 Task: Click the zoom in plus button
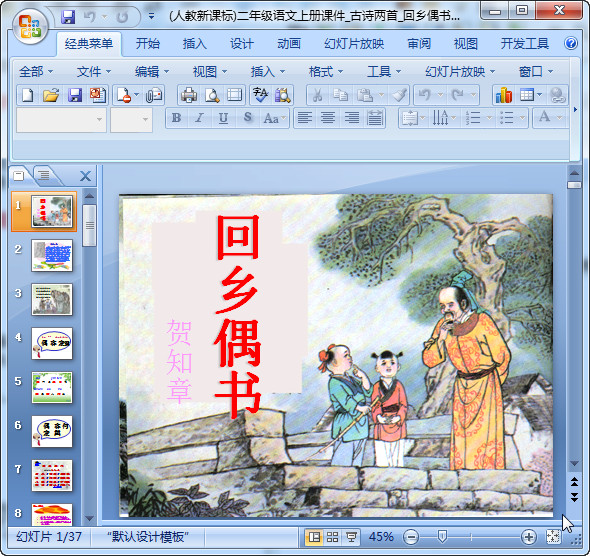point(529,537)
